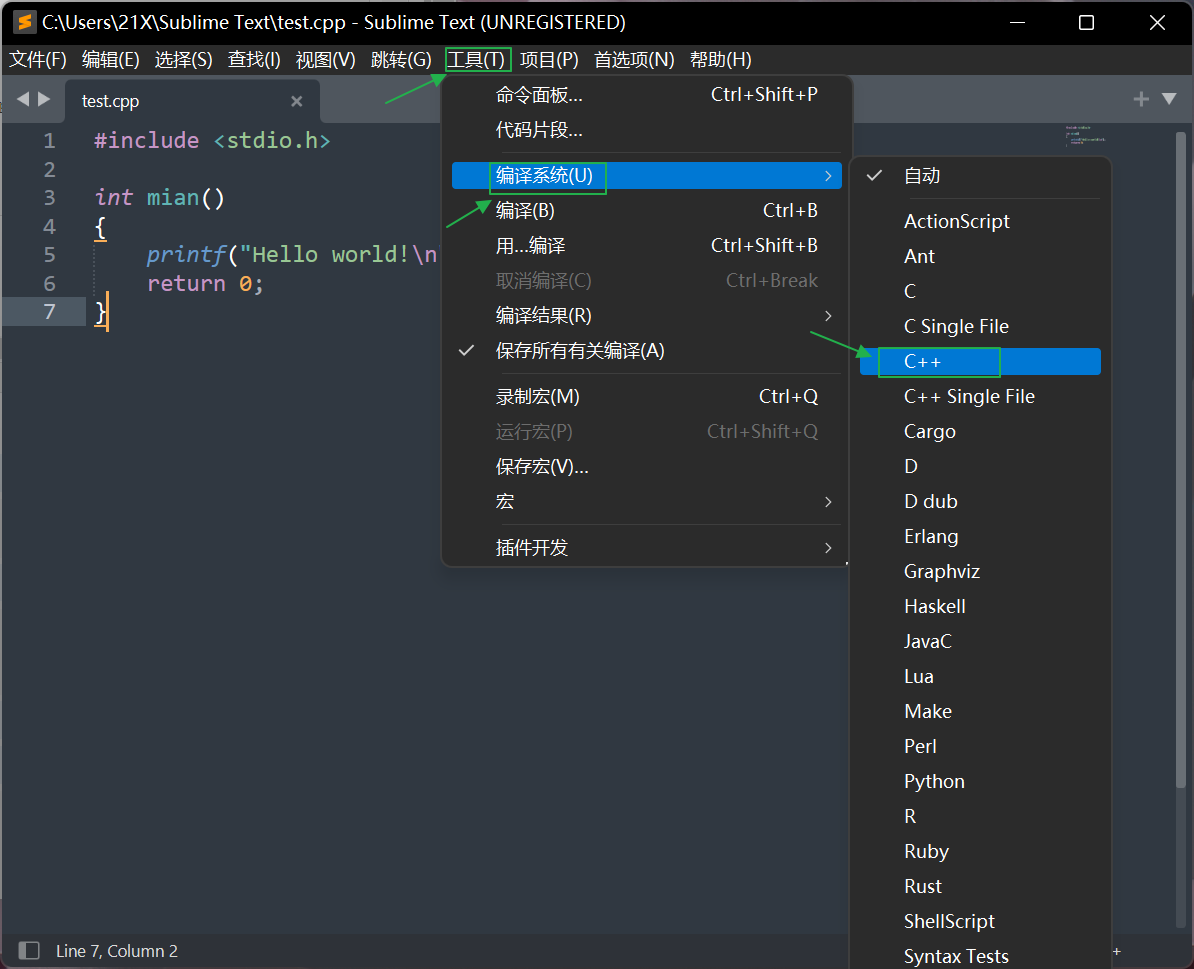
Task: Click the minimap code preview
Action: (1085, 135)
